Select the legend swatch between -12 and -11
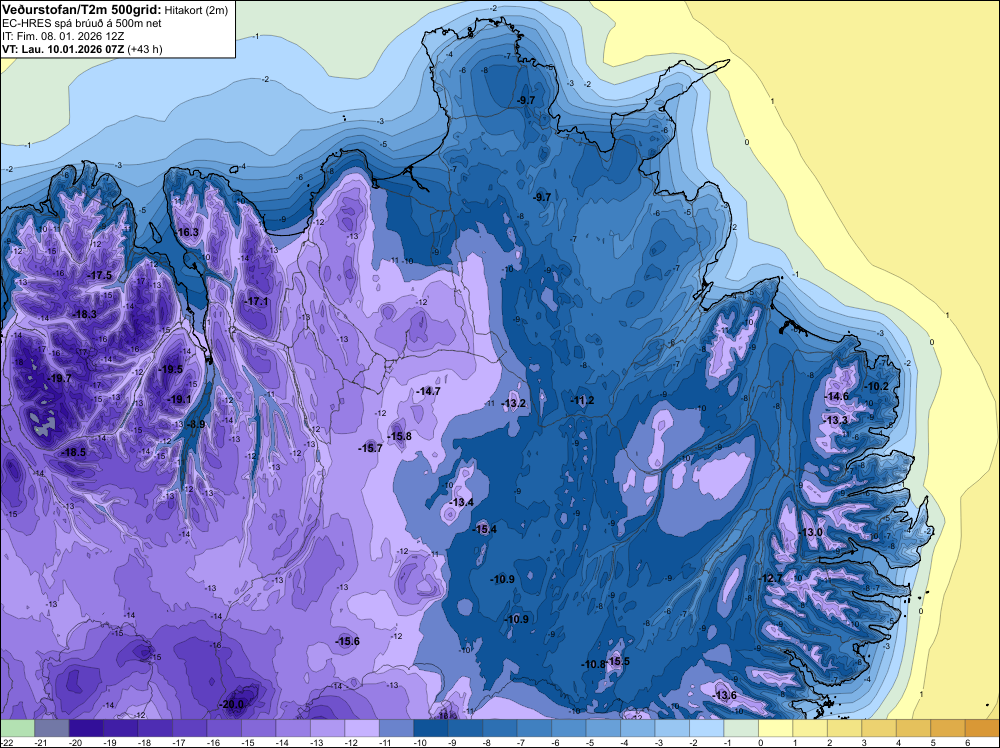This screenshot has width=1000, height=748. pos(362,728)
